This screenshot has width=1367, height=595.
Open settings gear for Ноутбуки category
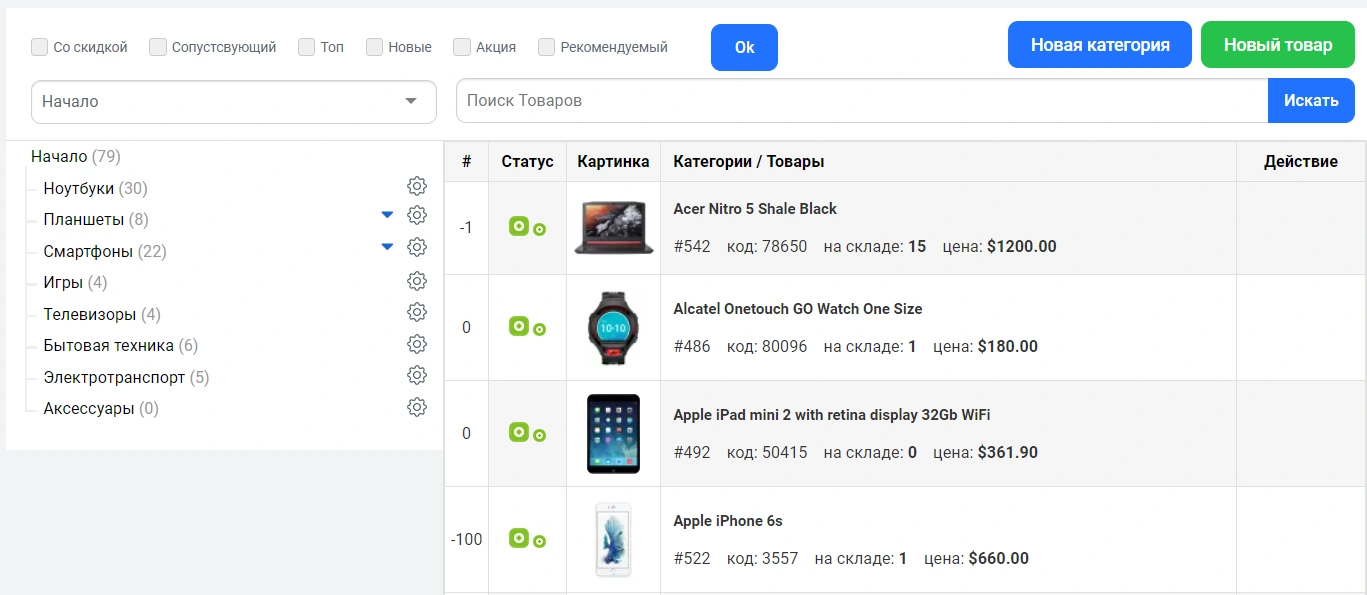(417, 187)
